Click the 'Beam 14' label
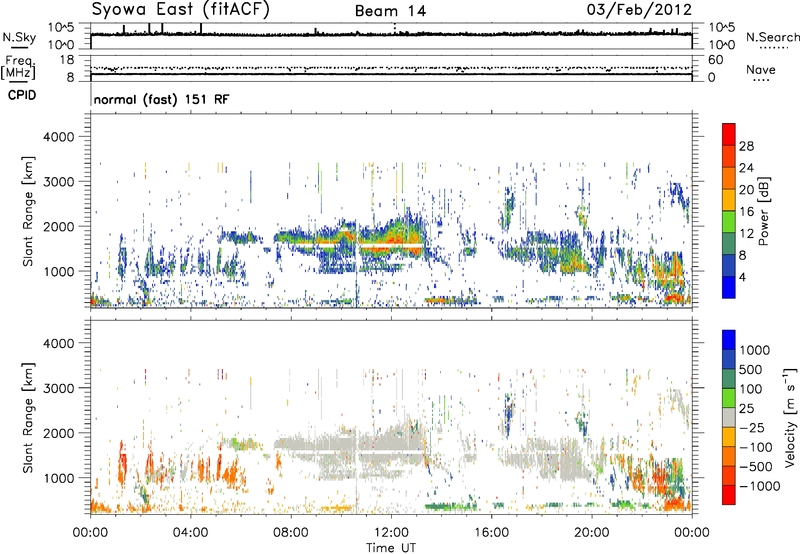Image resolution: width=800 pixels, height=554 pixels. pyautogui.click(x=390, y=11)
